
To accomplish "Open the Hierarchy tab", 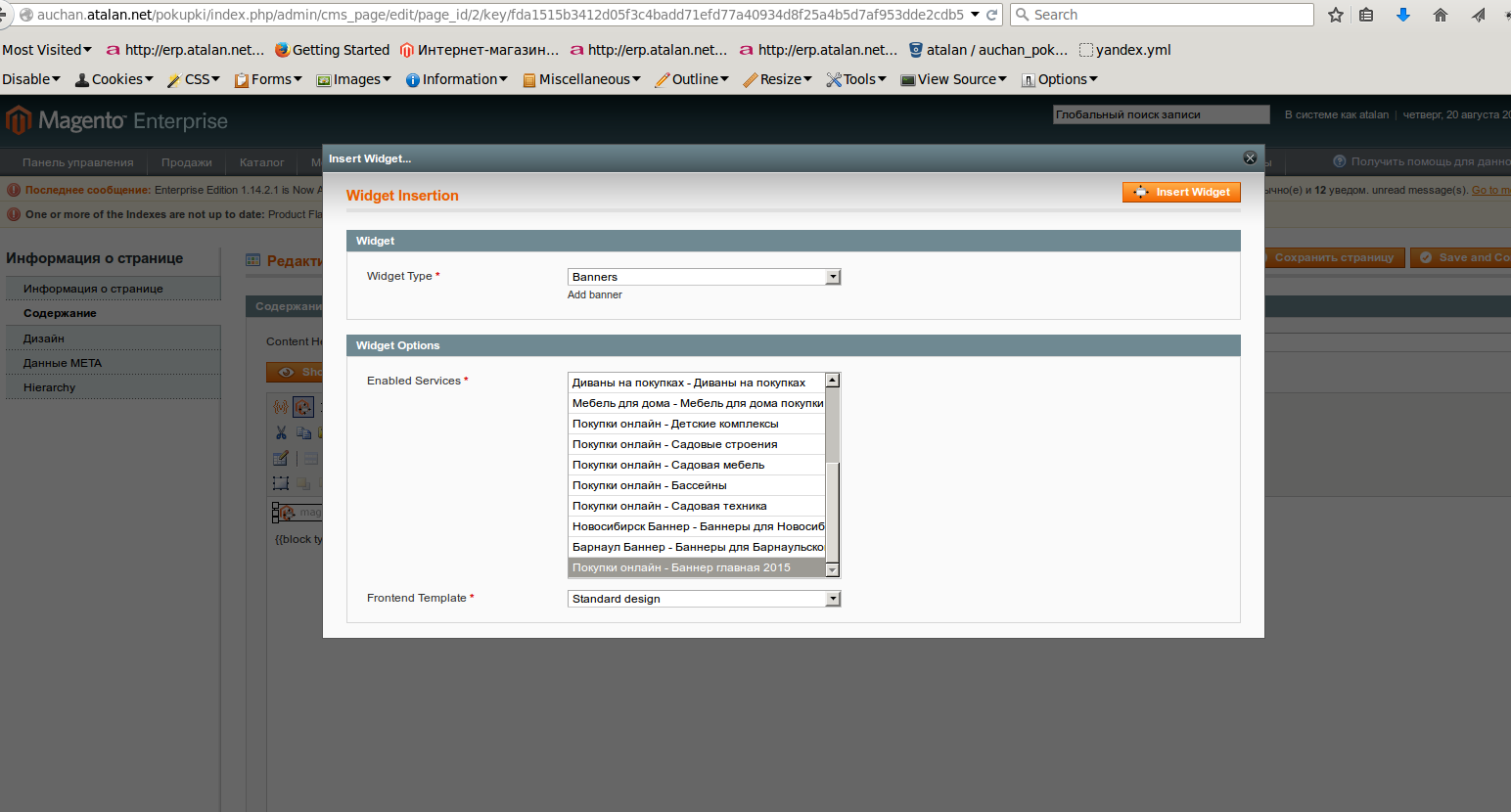I will [x=113, y=387].
